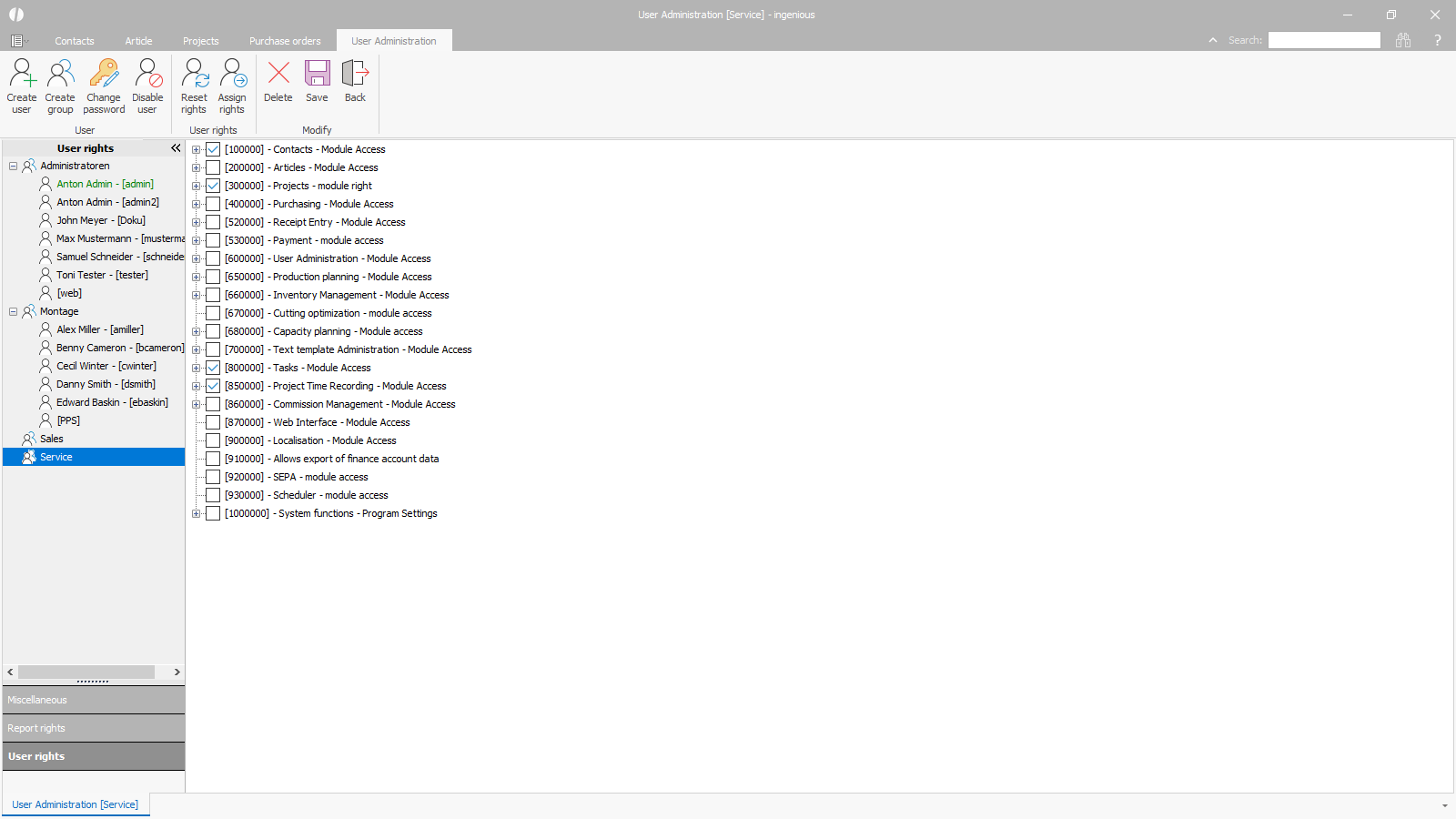The image size is (1456, 819).
Task: Click the Disable user icon
Action: (x=147, y=75)
